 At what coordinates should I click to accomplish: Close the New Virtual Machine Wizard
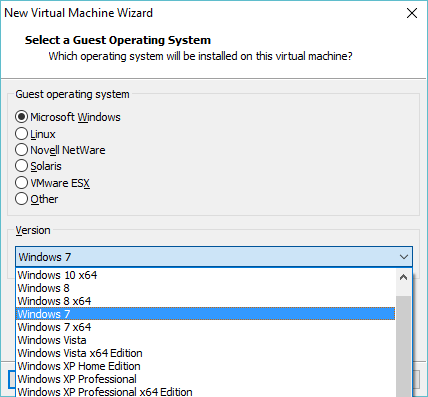pos(412,13)
